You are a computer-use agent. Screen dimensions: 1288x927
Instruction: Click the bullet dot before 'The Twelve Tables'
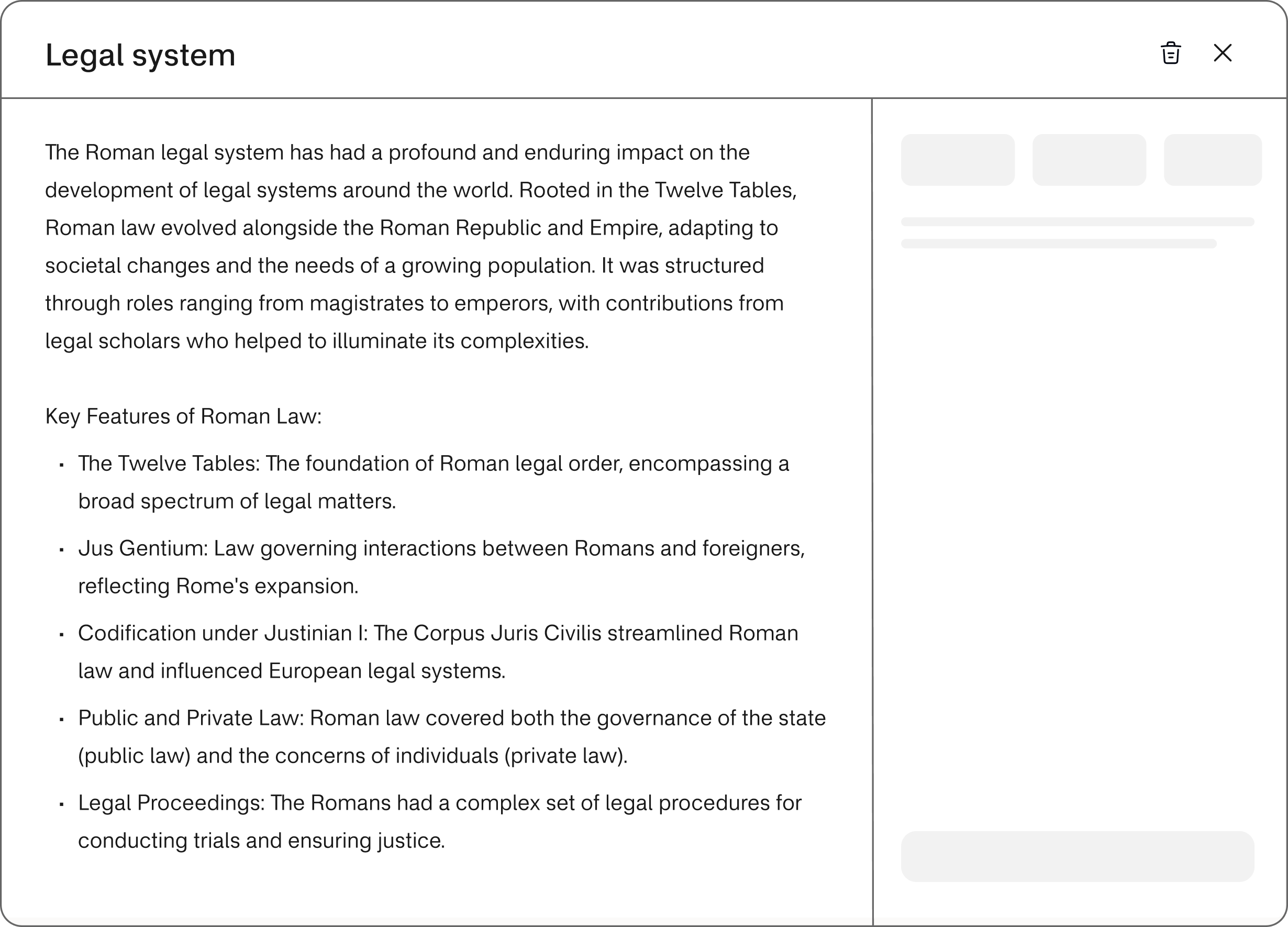point(61,465)
